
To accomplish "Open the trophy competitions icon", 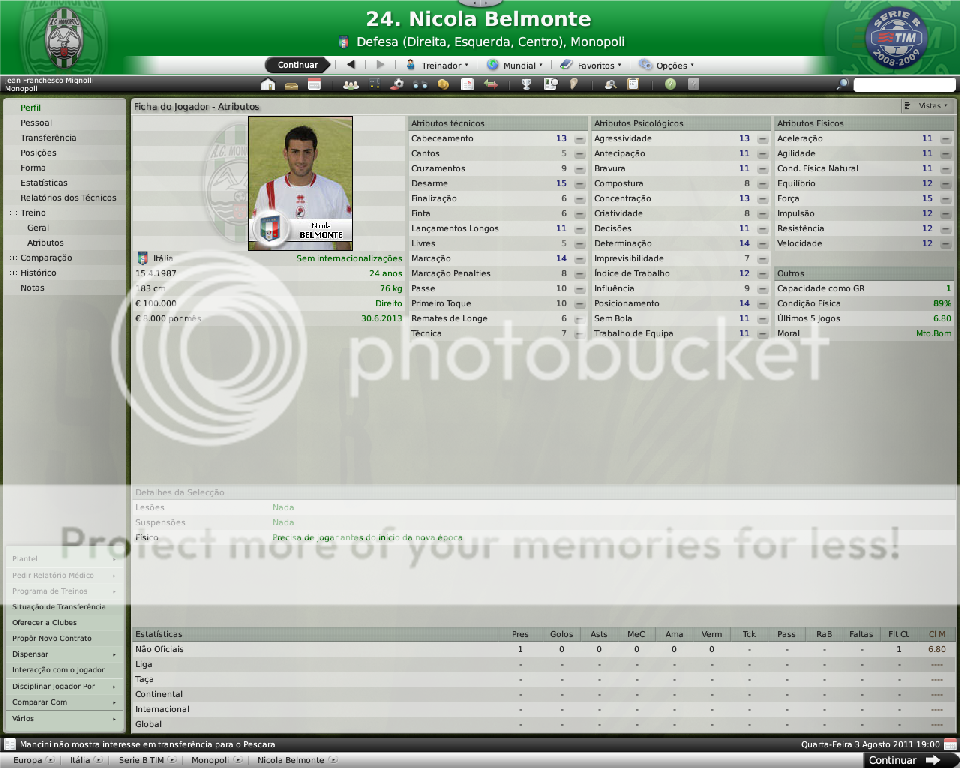I will (526, 85).
